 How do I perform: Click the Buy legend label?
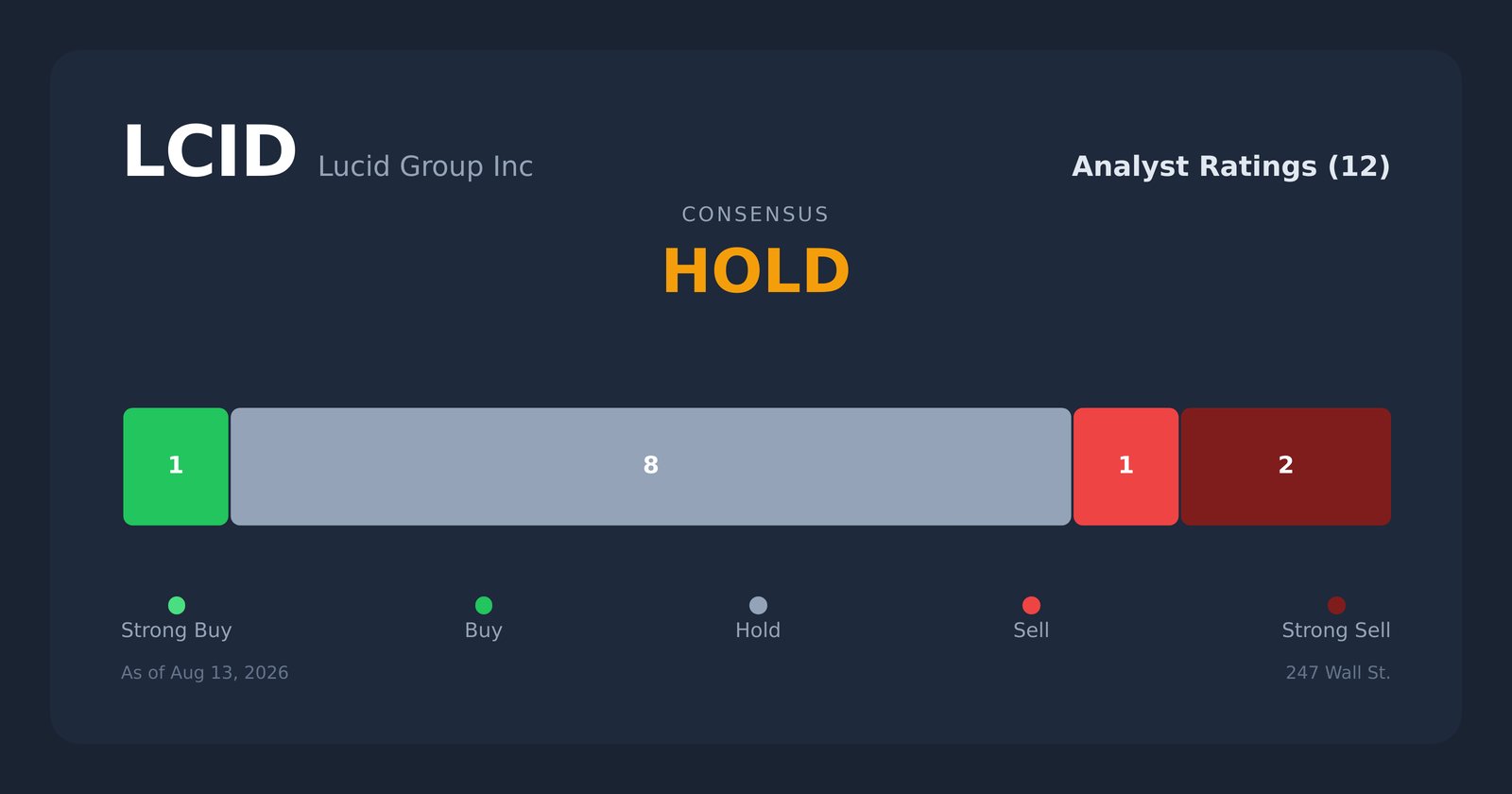[x=484, y=630]
